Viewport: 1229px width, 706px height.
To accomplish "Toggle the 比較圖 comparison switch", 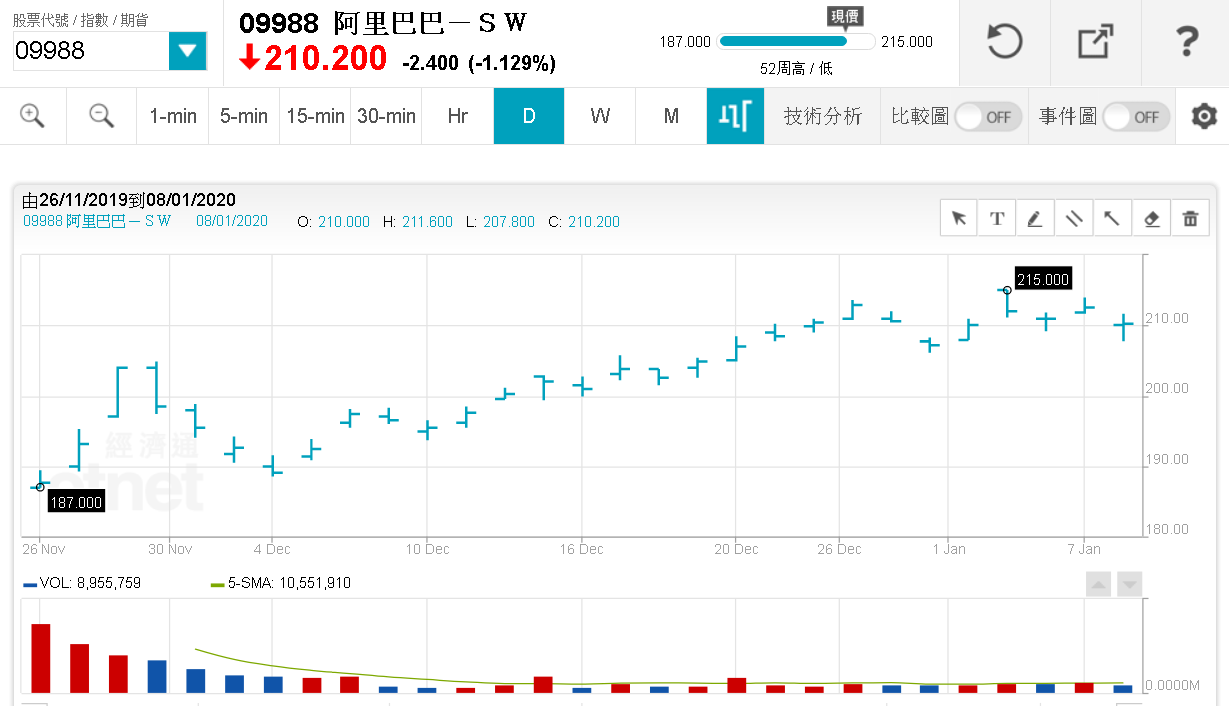I will (x=988, y=117).
